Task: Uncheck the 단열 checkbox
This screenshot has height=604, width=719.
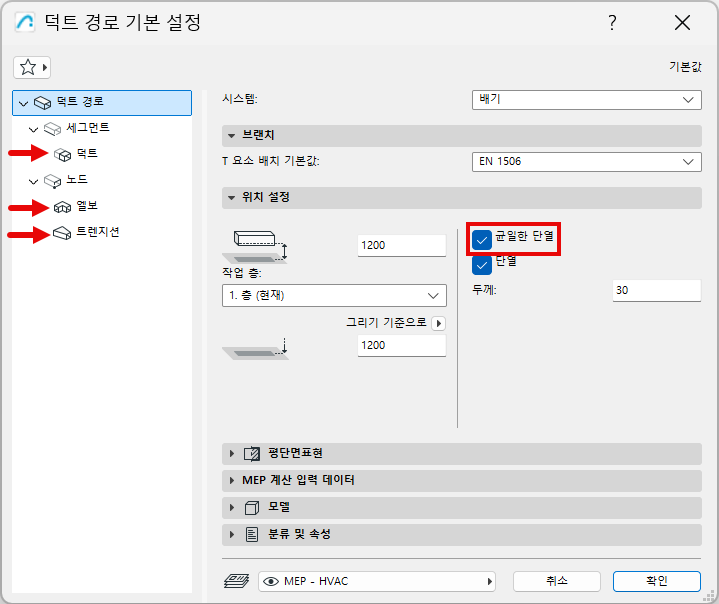Action: coord(482,265)
